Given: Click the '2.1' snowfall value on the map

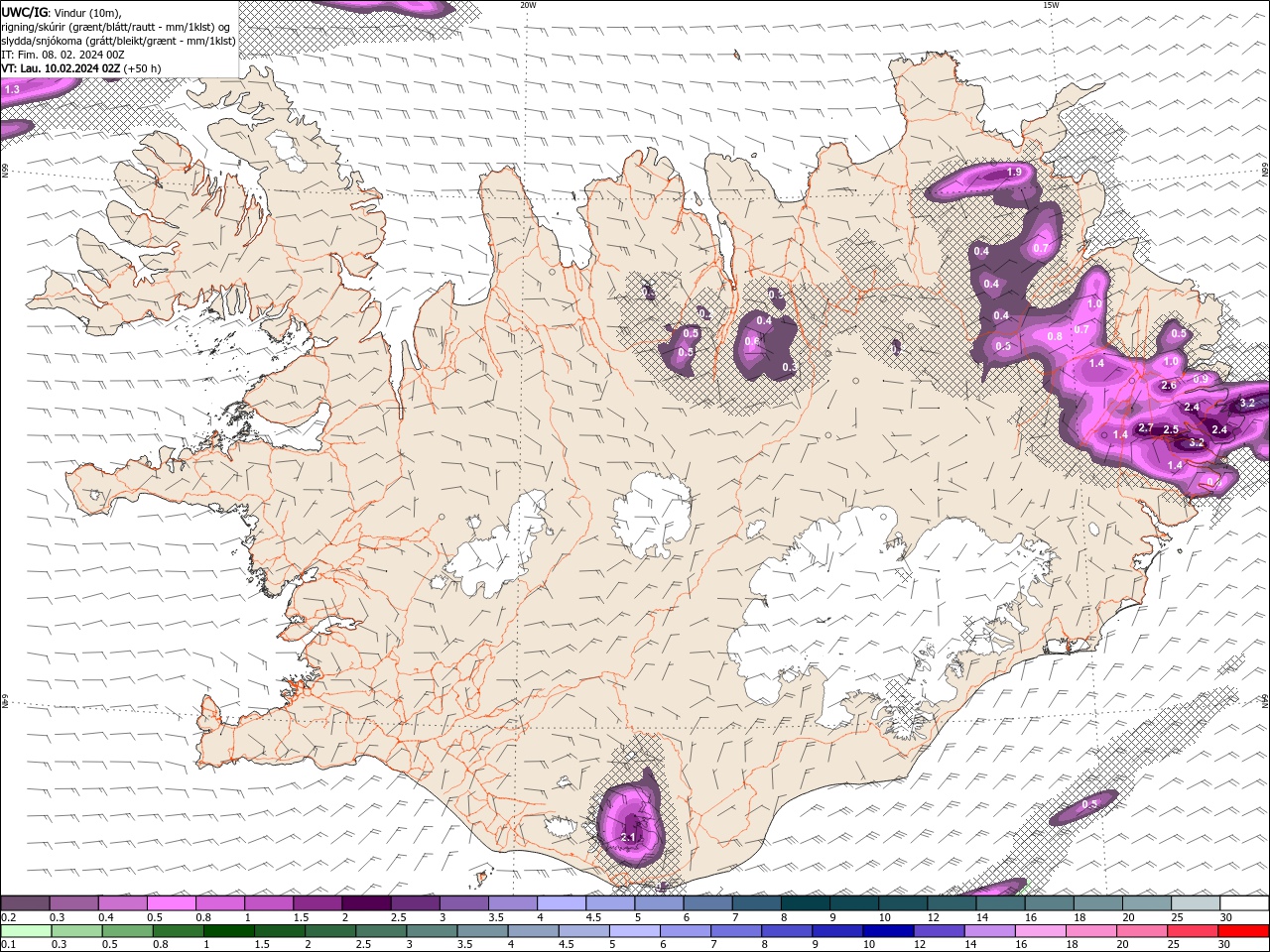Looking at the screenshot, I should tap(627, 838).
